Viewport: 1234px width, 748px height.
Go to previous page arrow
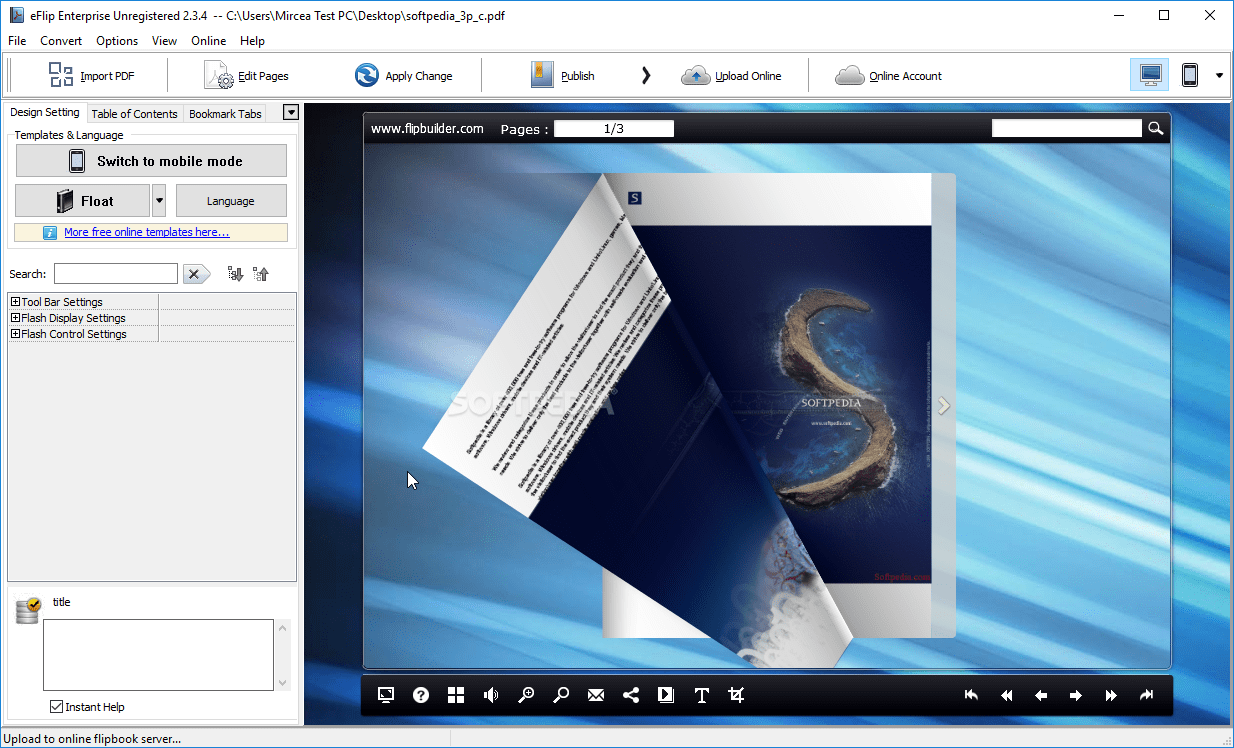pos(1041,695)
